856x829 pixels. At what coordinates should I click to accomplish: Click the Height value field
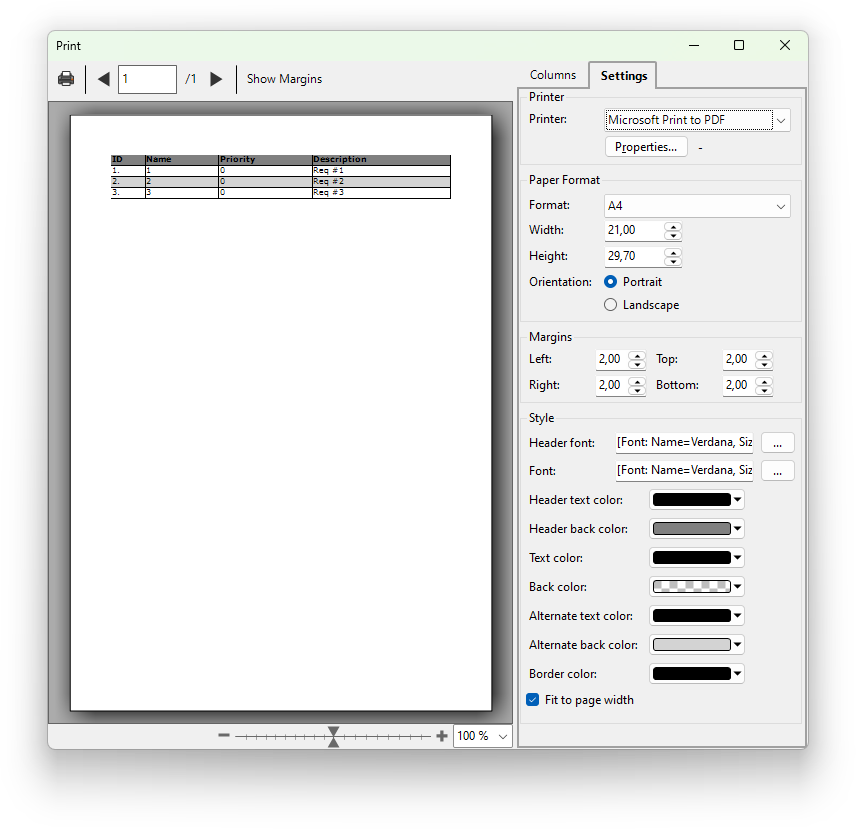tap(633, 256)
